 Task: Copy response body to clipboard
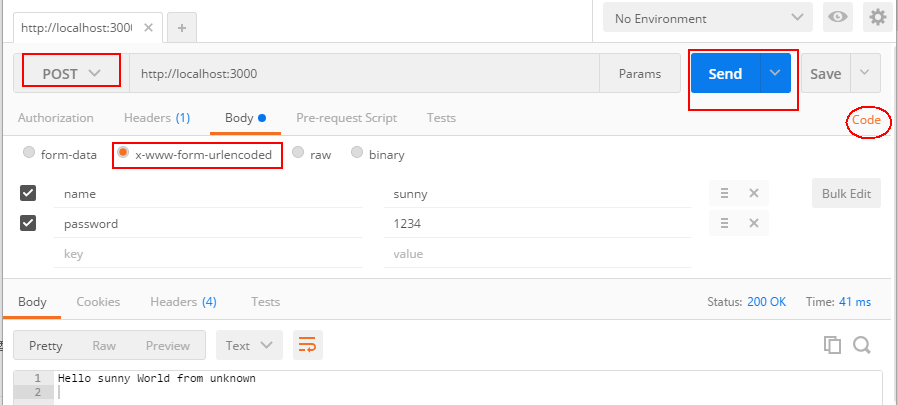pos(832,345)
